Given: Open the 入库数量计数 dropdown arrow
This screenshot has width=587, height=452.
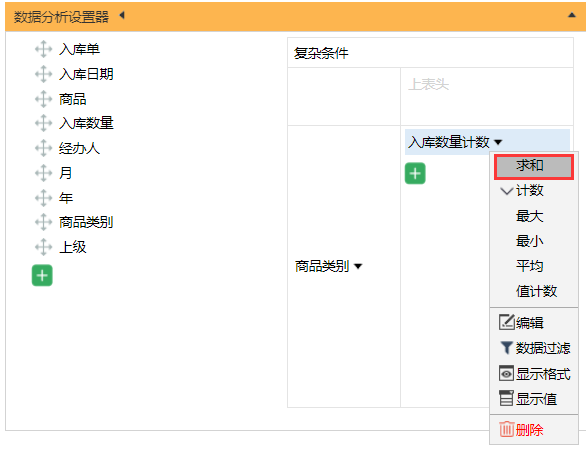Looking at the screenshot, I should click(x=498, y=142).
